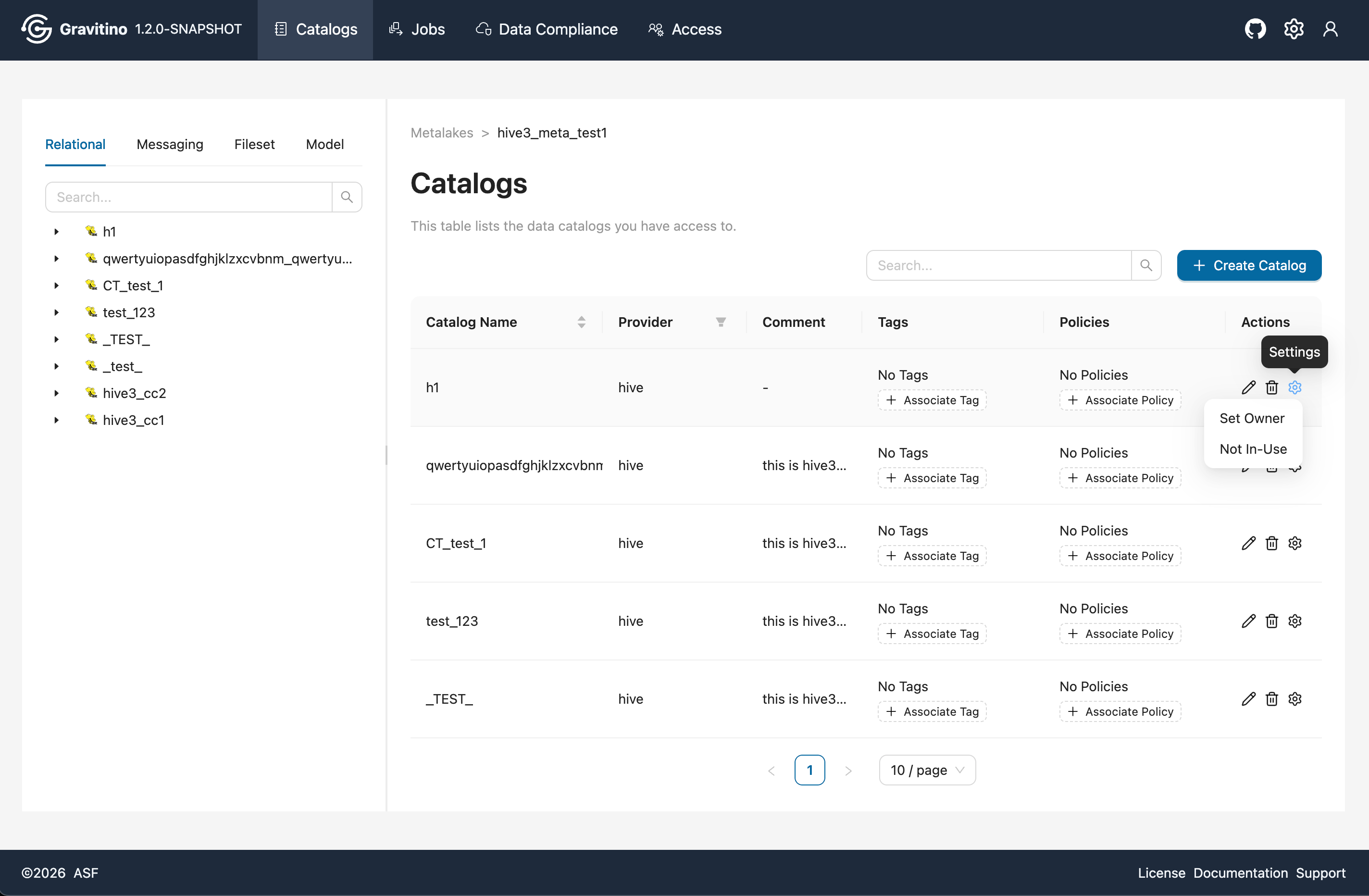Click the Gravitino logo

[x=36, y=29]
